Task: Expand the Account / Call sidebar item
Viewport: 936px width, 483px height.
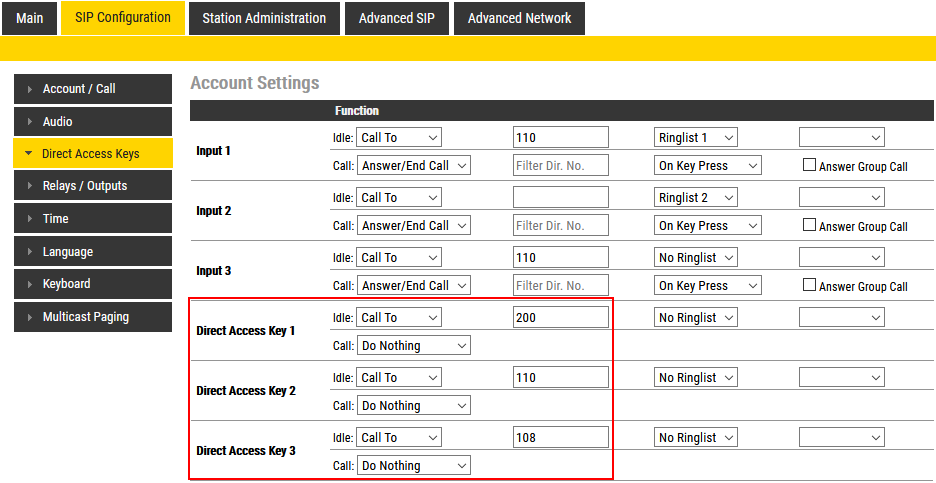Action: (92, 89)
